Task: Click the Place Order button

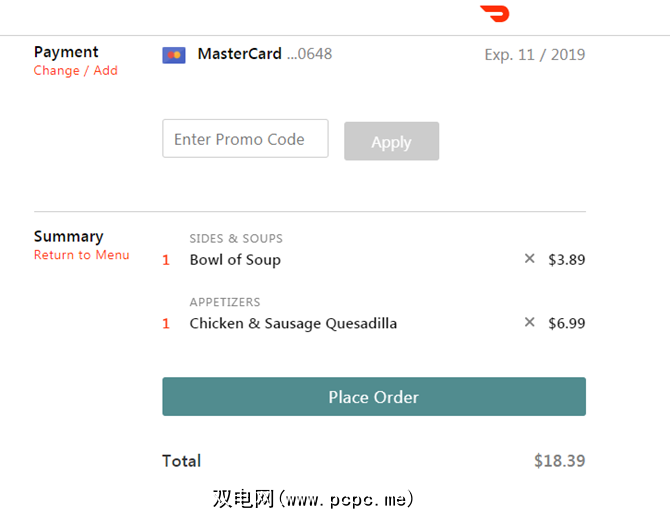Action: click(374, 397)
